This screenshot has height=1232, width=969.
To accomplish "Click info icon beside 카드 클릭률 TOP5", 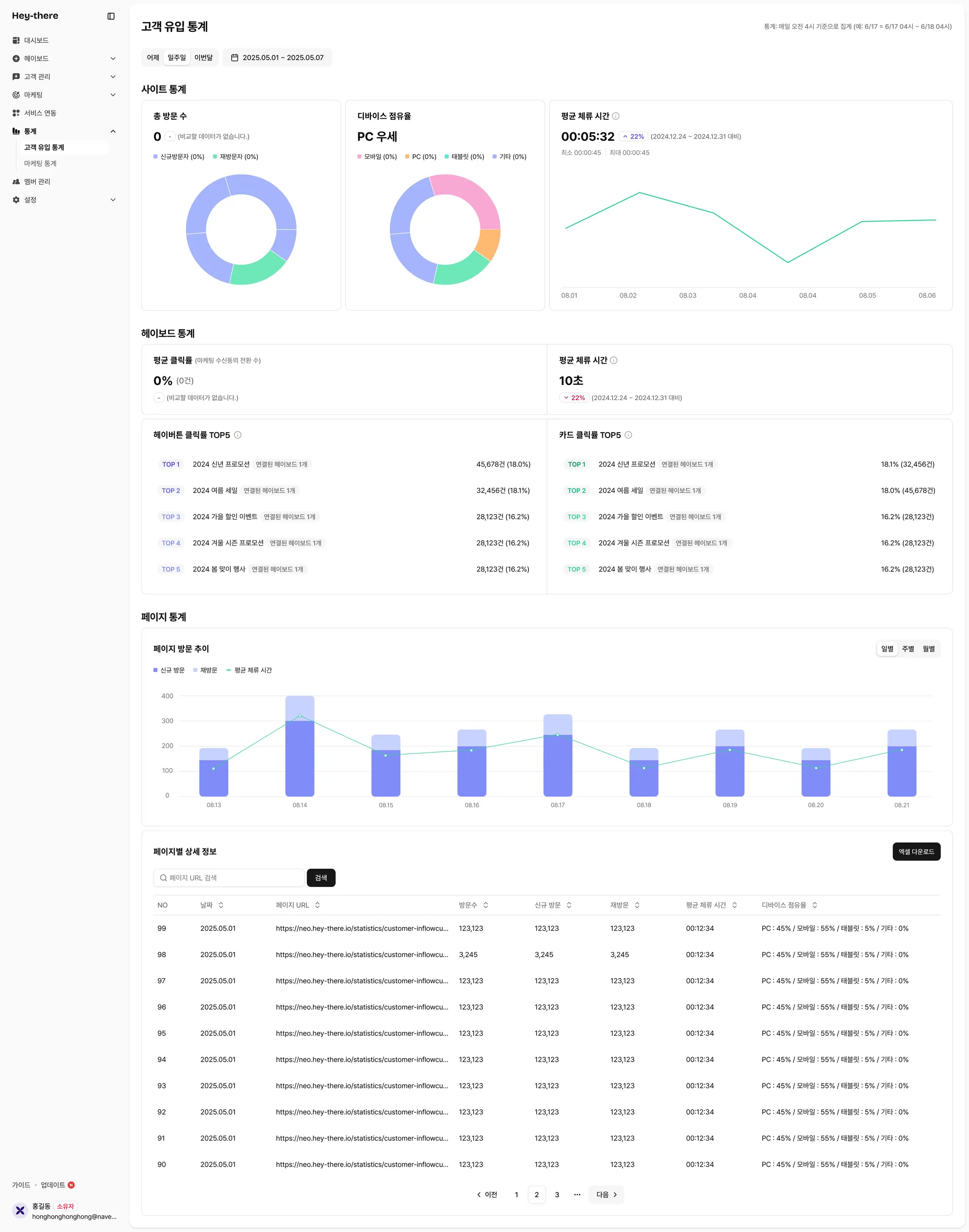I will point(628,435).
